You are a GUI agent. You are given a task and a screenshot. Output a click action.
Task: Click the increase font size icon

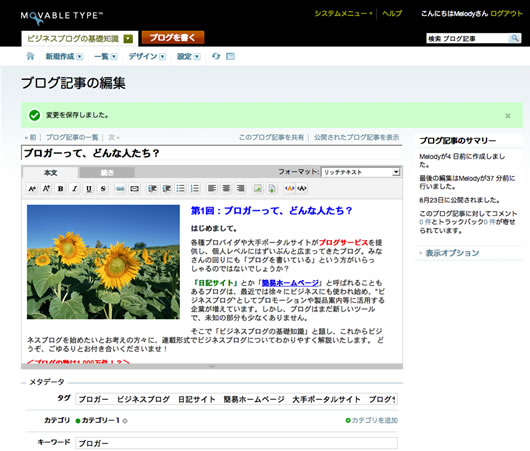click(46, 189)
